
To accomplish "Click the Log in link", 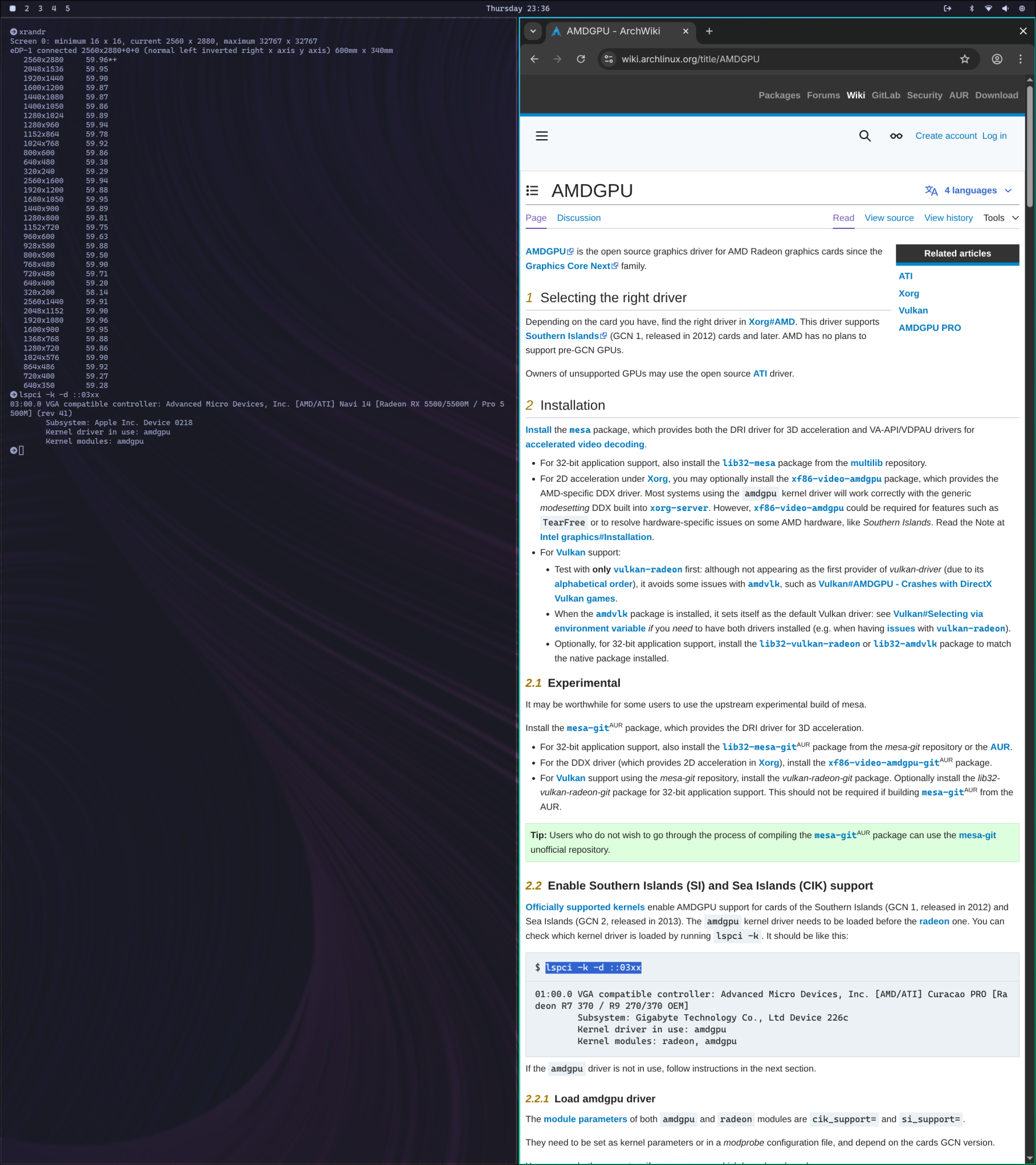I will [x=994, y=136].
